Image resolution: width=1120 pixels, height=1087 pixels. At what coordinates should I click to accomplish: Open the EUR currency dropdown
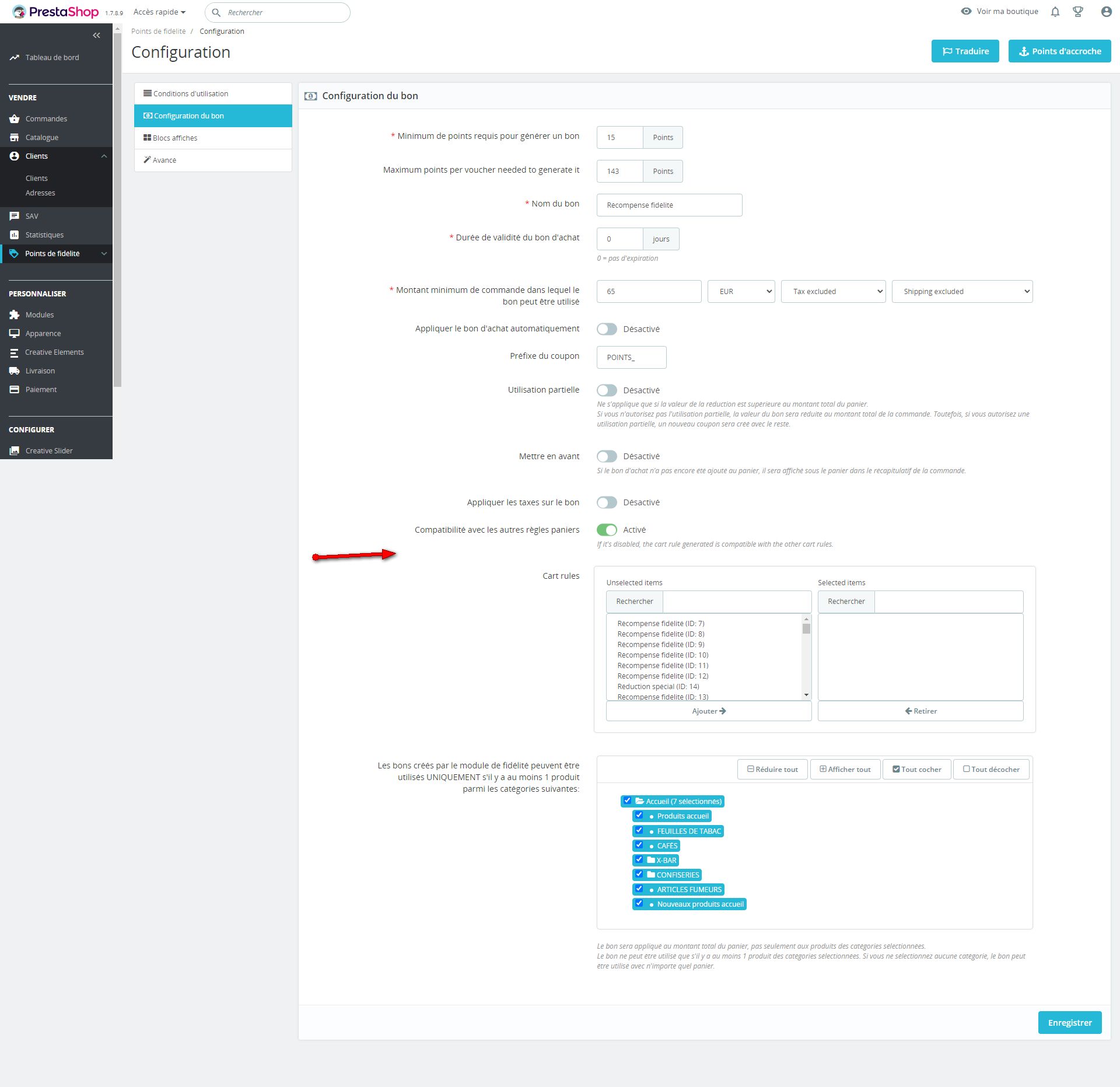point(741,292)
